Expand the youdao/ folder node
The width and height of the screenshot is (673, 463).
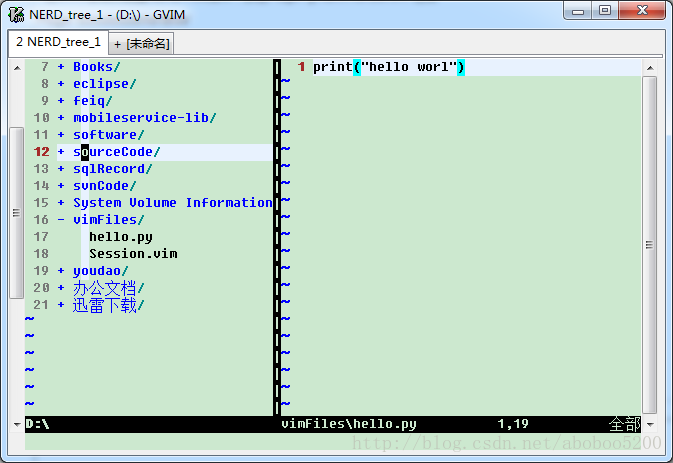coord(61,271)
